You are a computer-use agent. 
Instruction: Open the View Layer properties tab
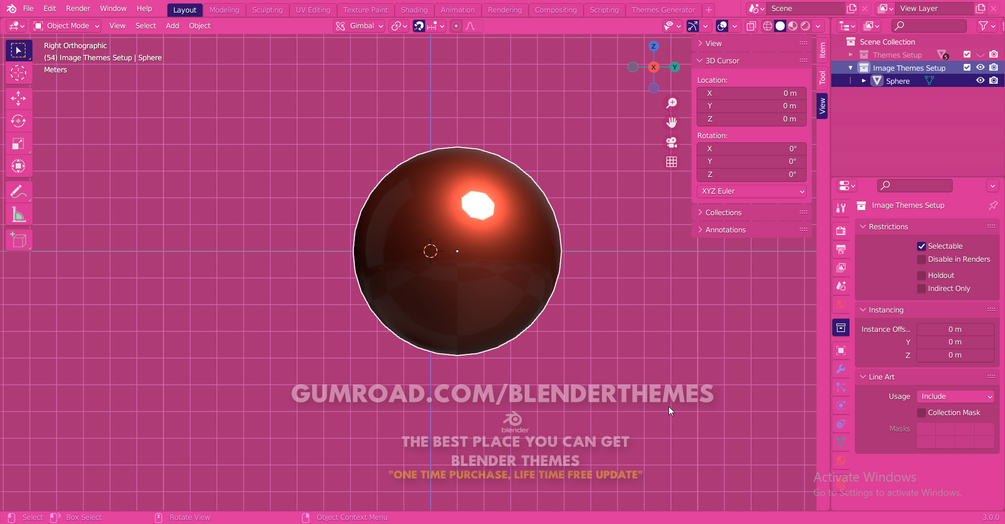click(841, 268)
